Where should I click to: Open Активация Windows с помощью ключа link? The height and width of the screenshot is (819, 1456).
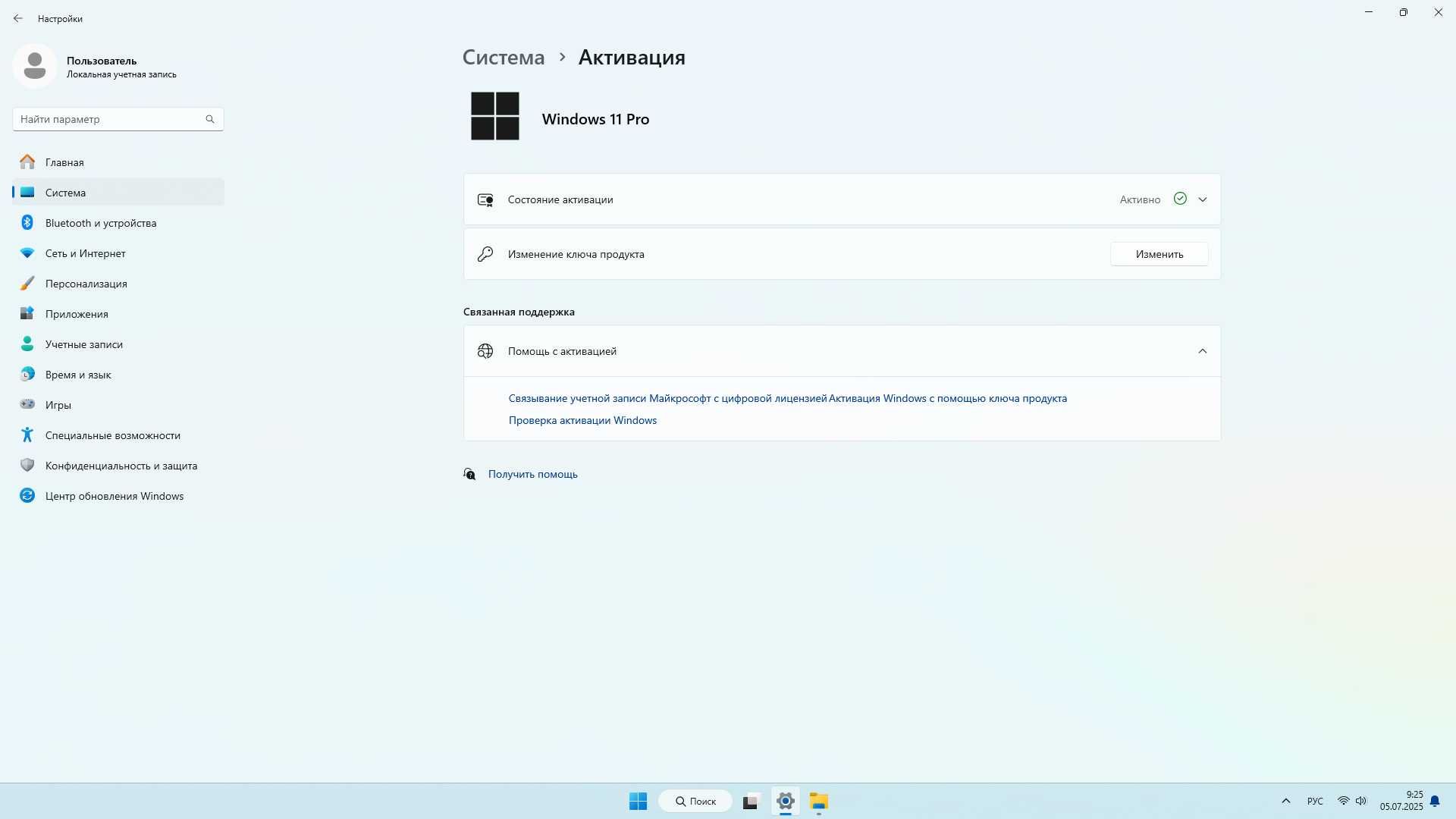pos(948,398)
